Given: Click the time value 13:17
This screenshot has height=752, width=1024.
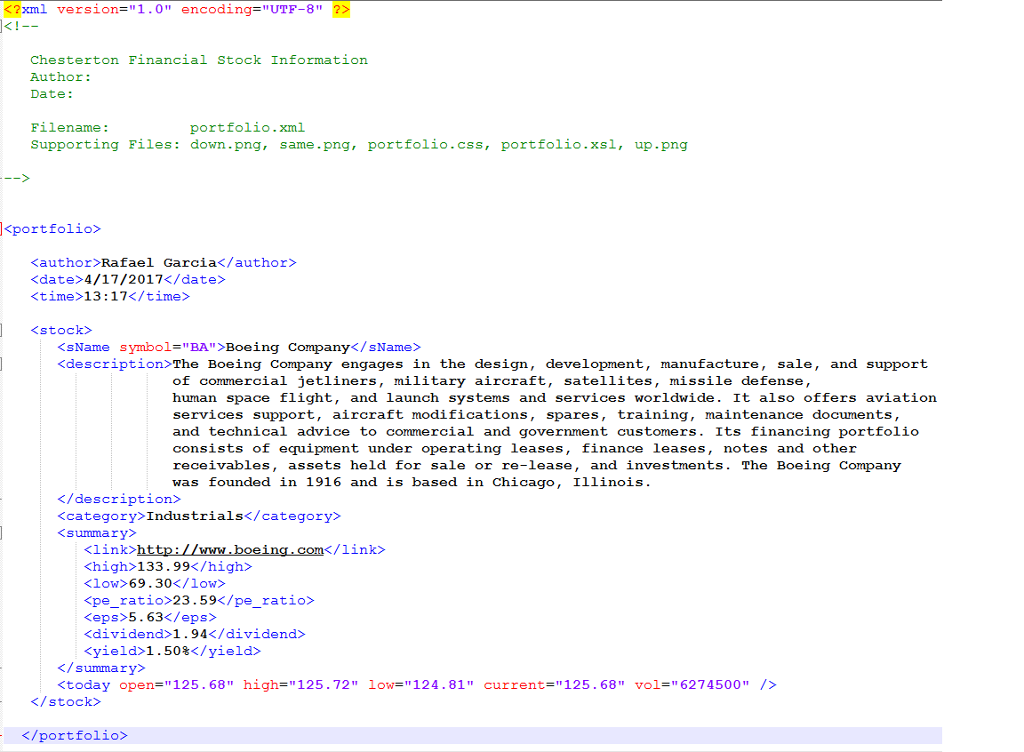Looking at the screenshot, I should coord(105,296).
